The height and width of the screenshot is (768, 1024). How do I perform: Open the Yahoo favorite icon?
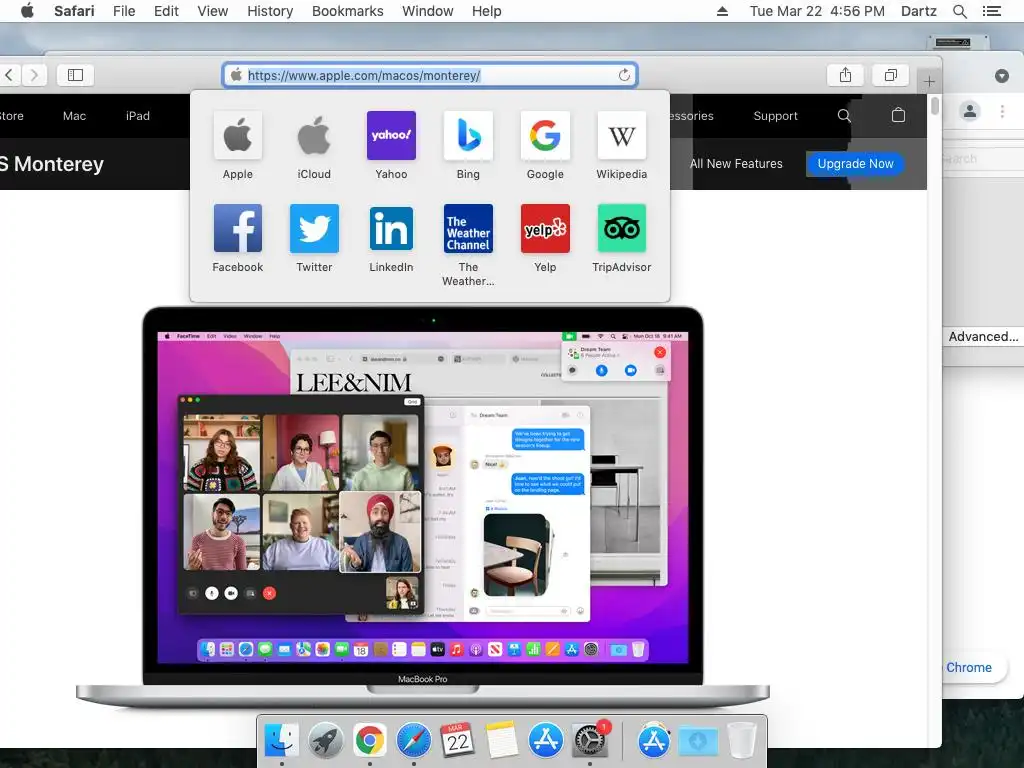click(391, 136)
